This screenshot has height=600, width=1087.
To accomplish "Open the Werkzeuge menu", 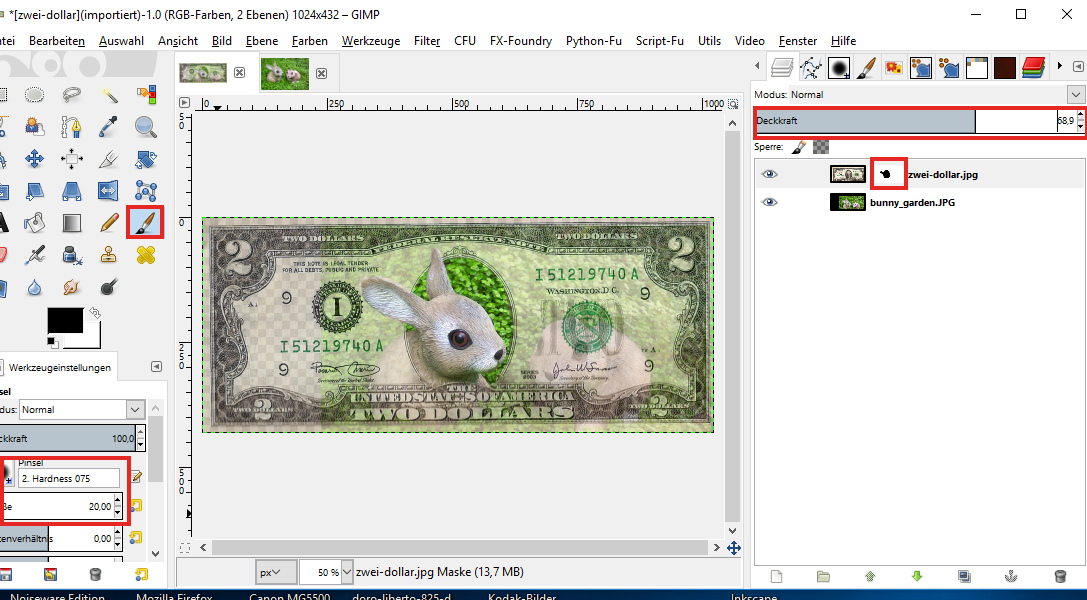I will pyautogui.click(x=370, y=41).
